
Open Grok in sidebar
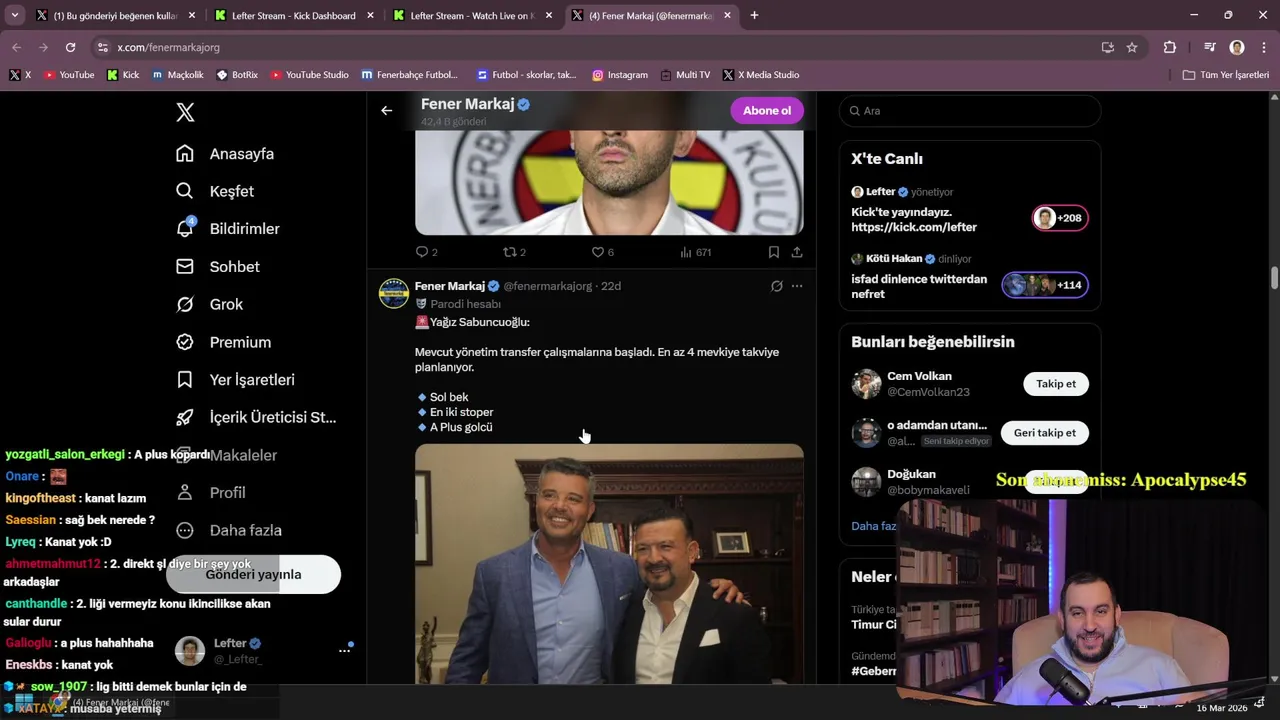click(x=210, y=304)
